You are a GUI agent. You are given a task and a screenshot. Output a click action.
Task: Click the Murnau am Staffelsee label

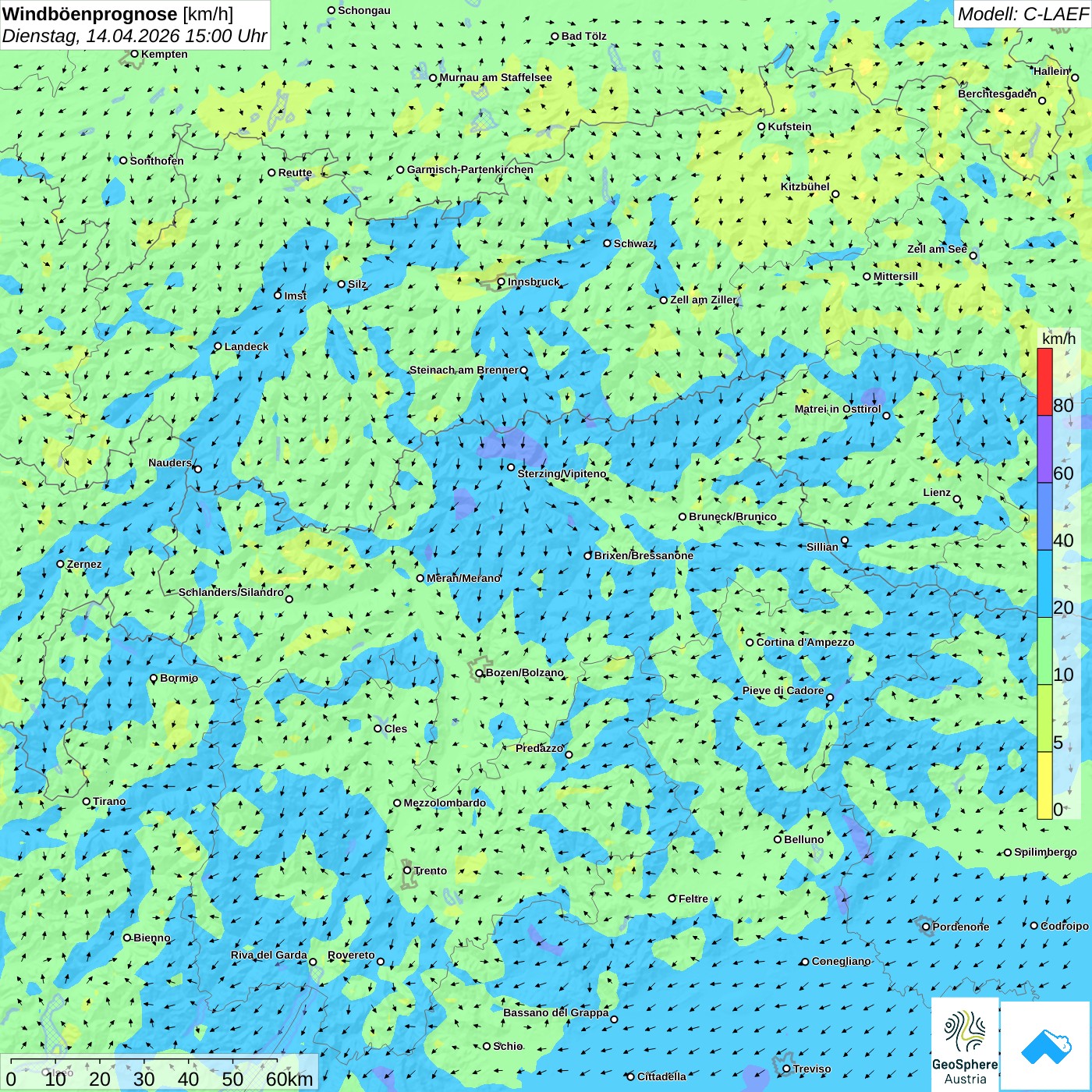click(495, 77)
